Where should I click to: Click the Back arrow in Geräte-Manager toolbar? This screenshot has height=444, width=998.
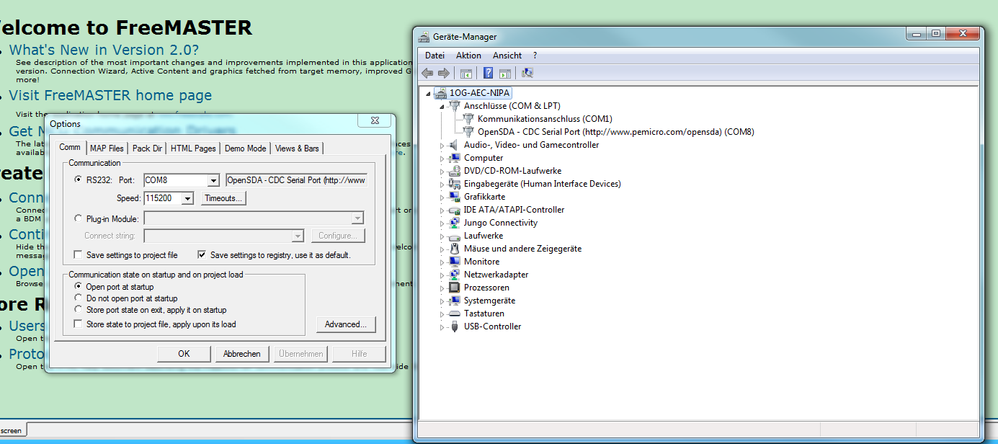pos(428,73)
